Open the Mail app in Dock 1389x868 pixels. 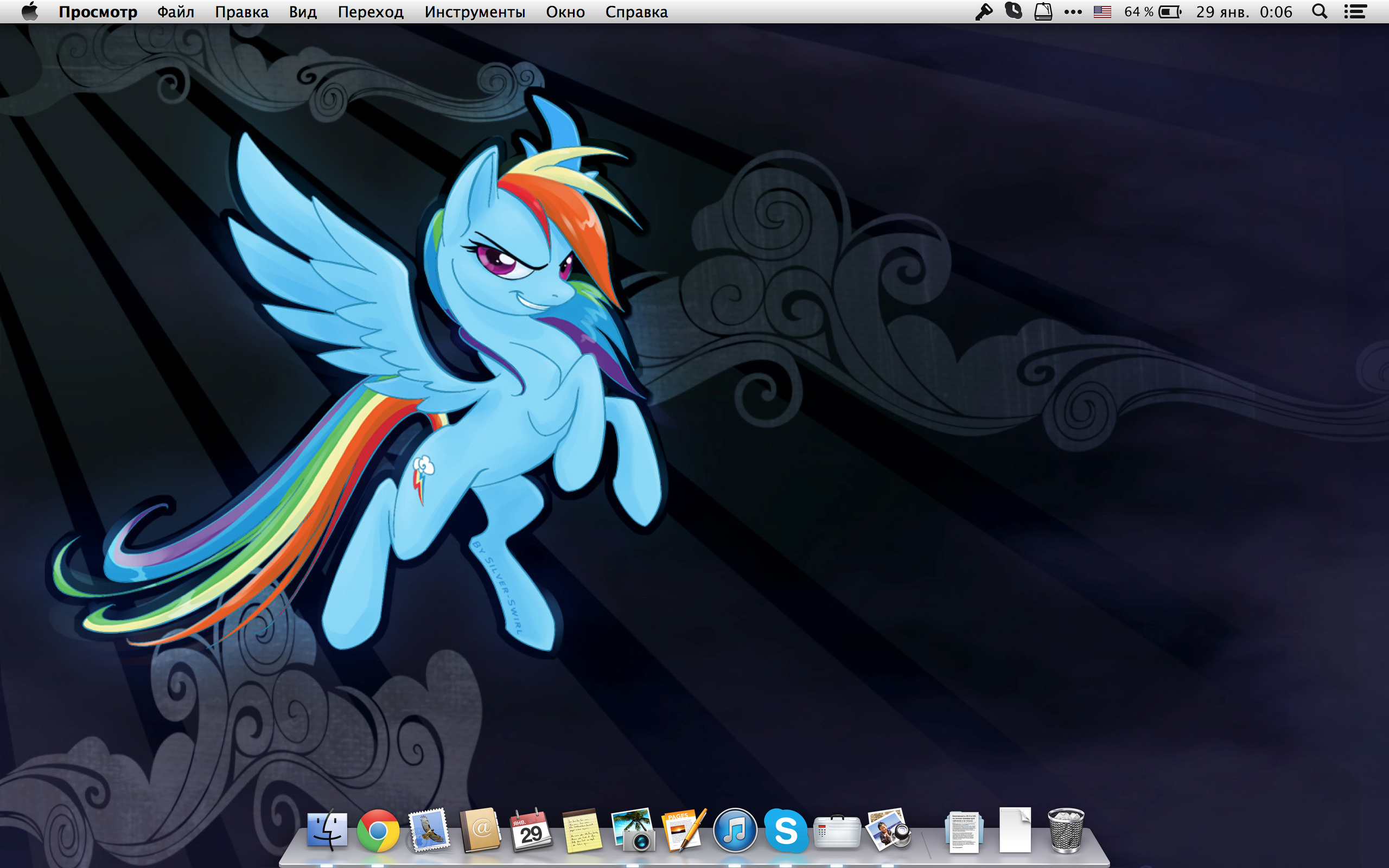click(429, 831)
